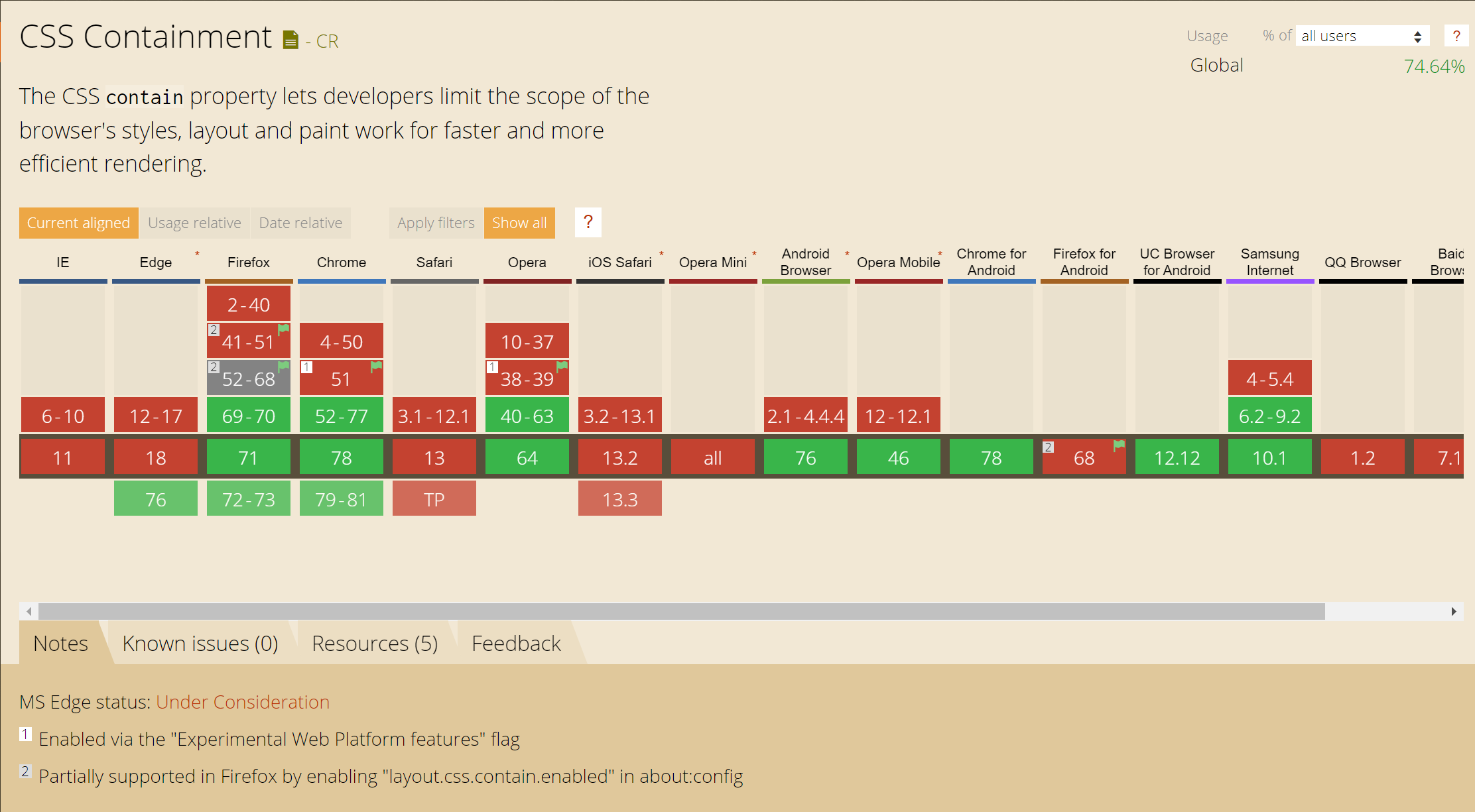Select Firefox 72-73 version cell
The width and height of the screenshot is (1475, 812).
(249, 498)
